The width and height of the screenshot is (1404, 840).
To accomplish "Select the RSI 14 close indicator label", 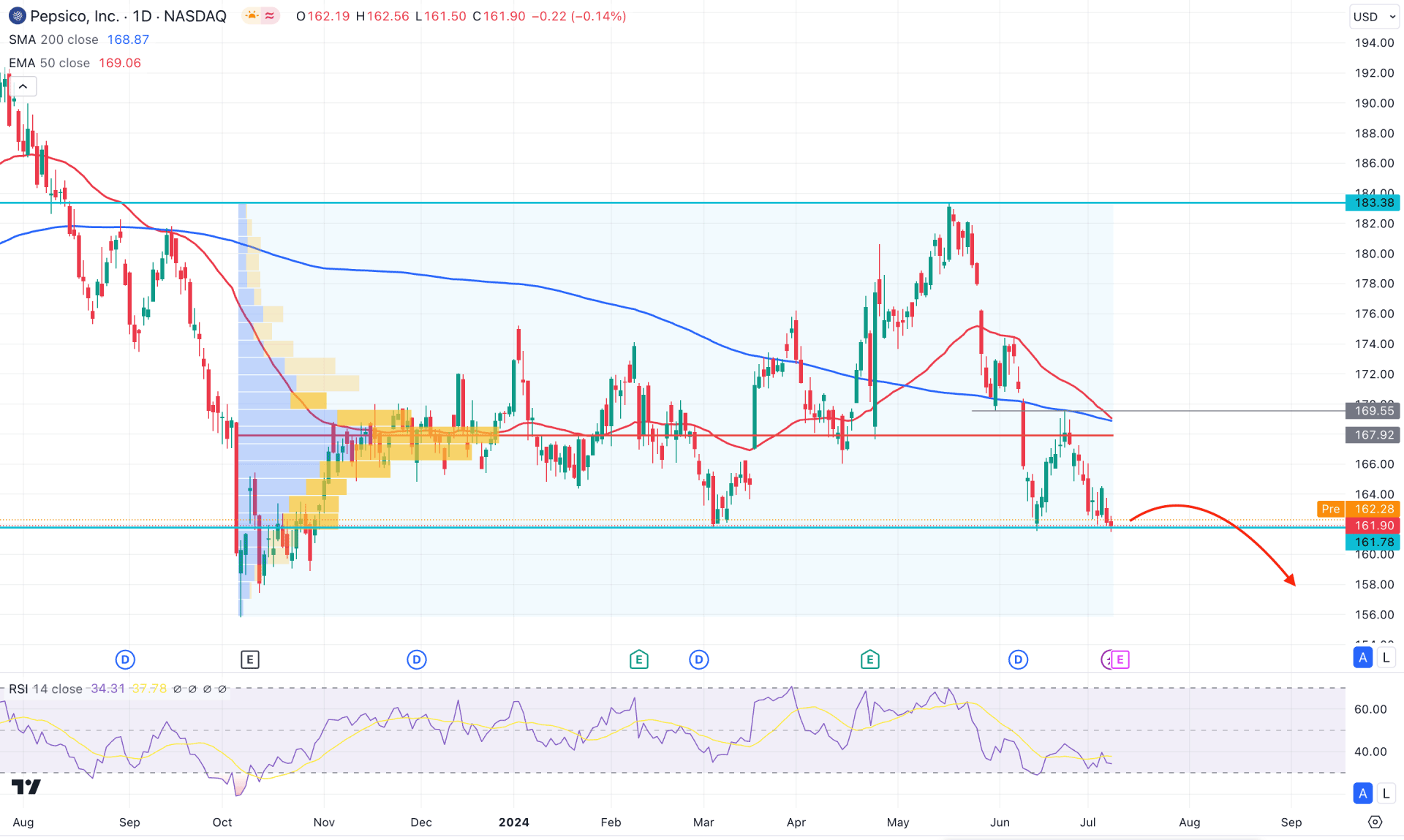I will (x=45, y=689).
